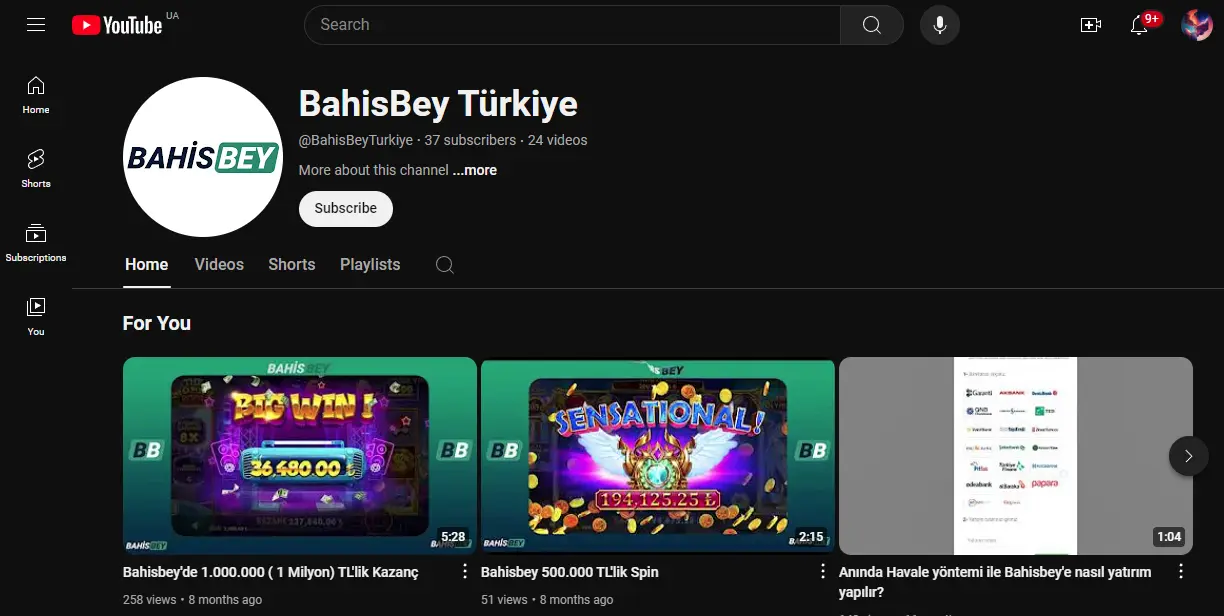The width and height of the screenshot is (1224, 616).
Task: Open You in sidebar
Action: pyautogui.click(x=36, y=317)
